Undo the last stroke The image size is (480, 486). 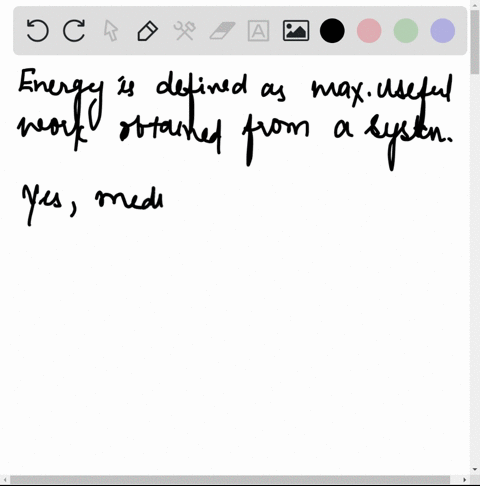coord(37,31)
